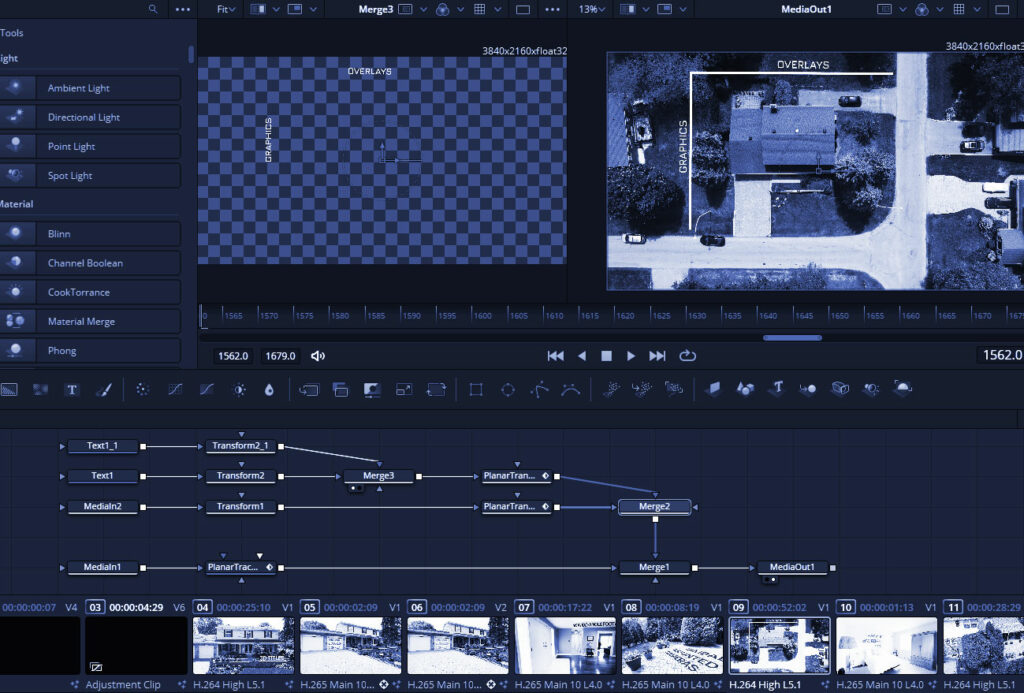Toggle the LUT button beside Merge3
Viewport: 1024px width, 693px height.
[x=406, y=9]
